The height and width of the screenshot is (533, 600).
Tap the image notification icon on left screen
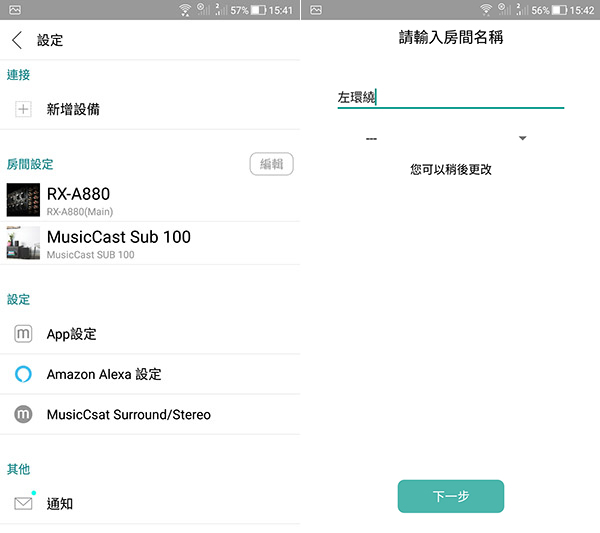(15, 10)
